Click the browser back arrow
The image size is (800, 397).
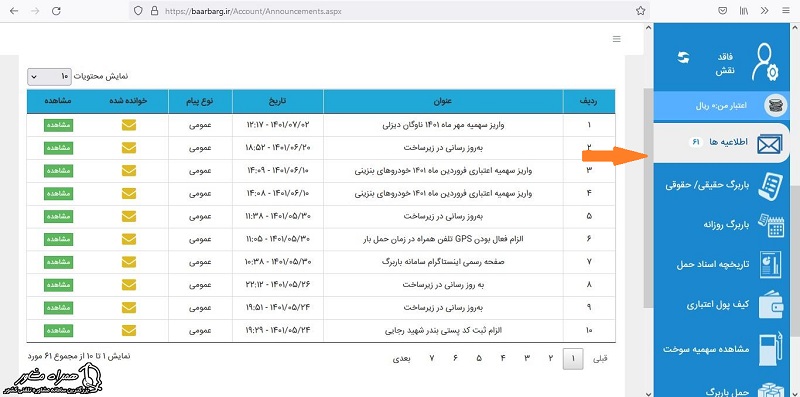[x=14, y=11]
